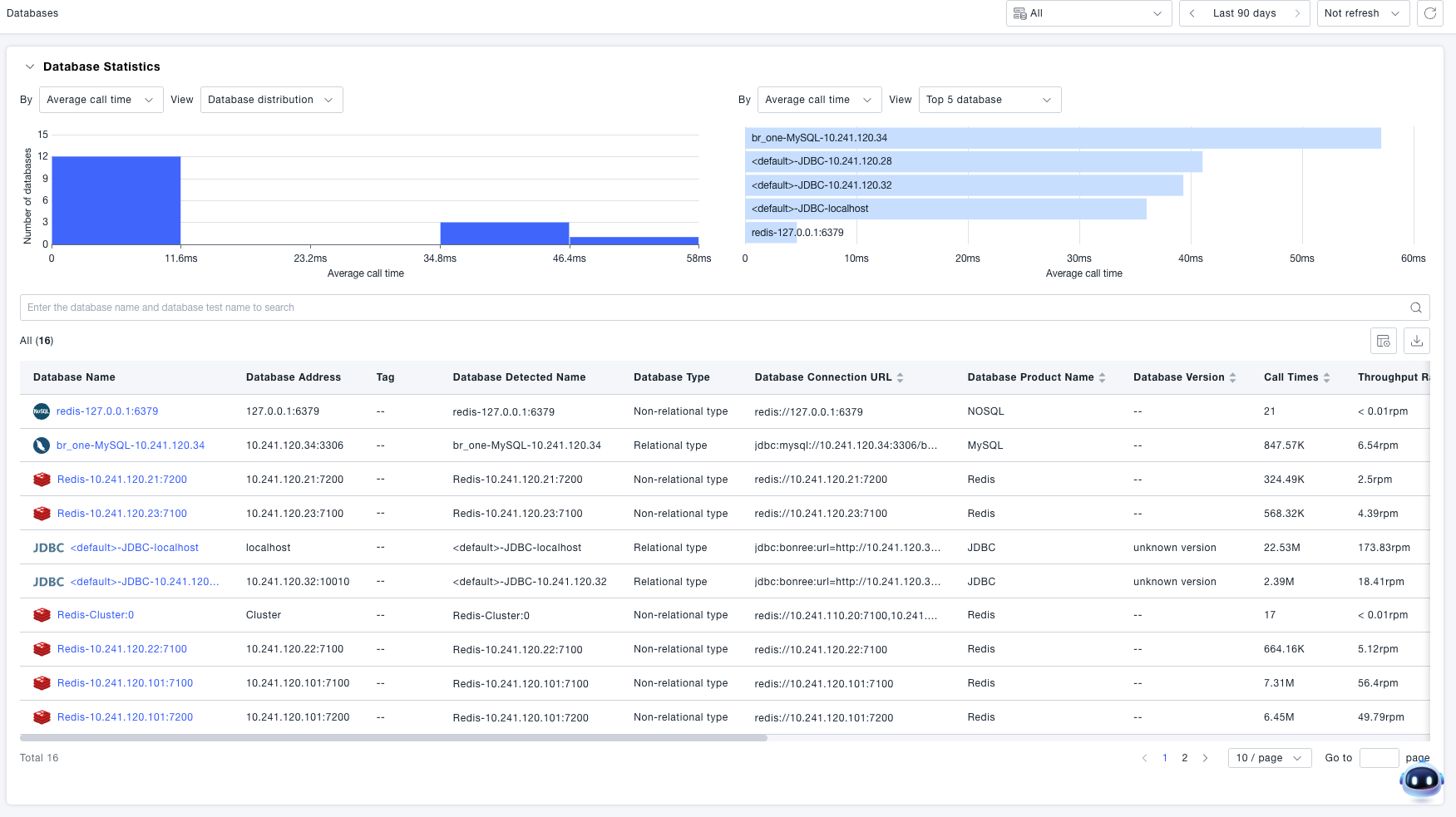
Task: Click the search magnifier icon
Action: [1415, 308]
